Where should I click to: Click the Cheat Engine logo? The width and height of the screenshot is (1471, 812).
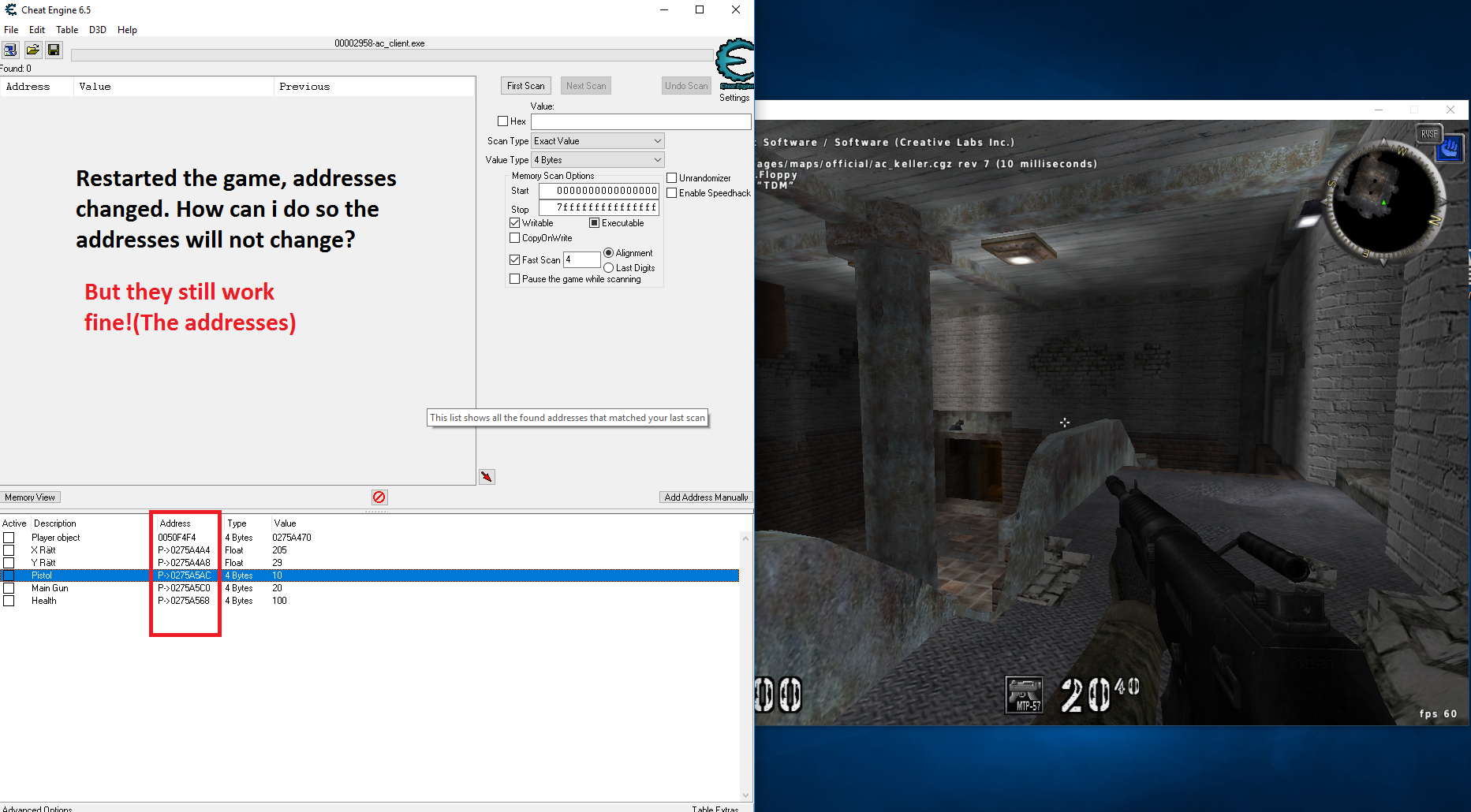pyautogui.click(x=734, y=62)
